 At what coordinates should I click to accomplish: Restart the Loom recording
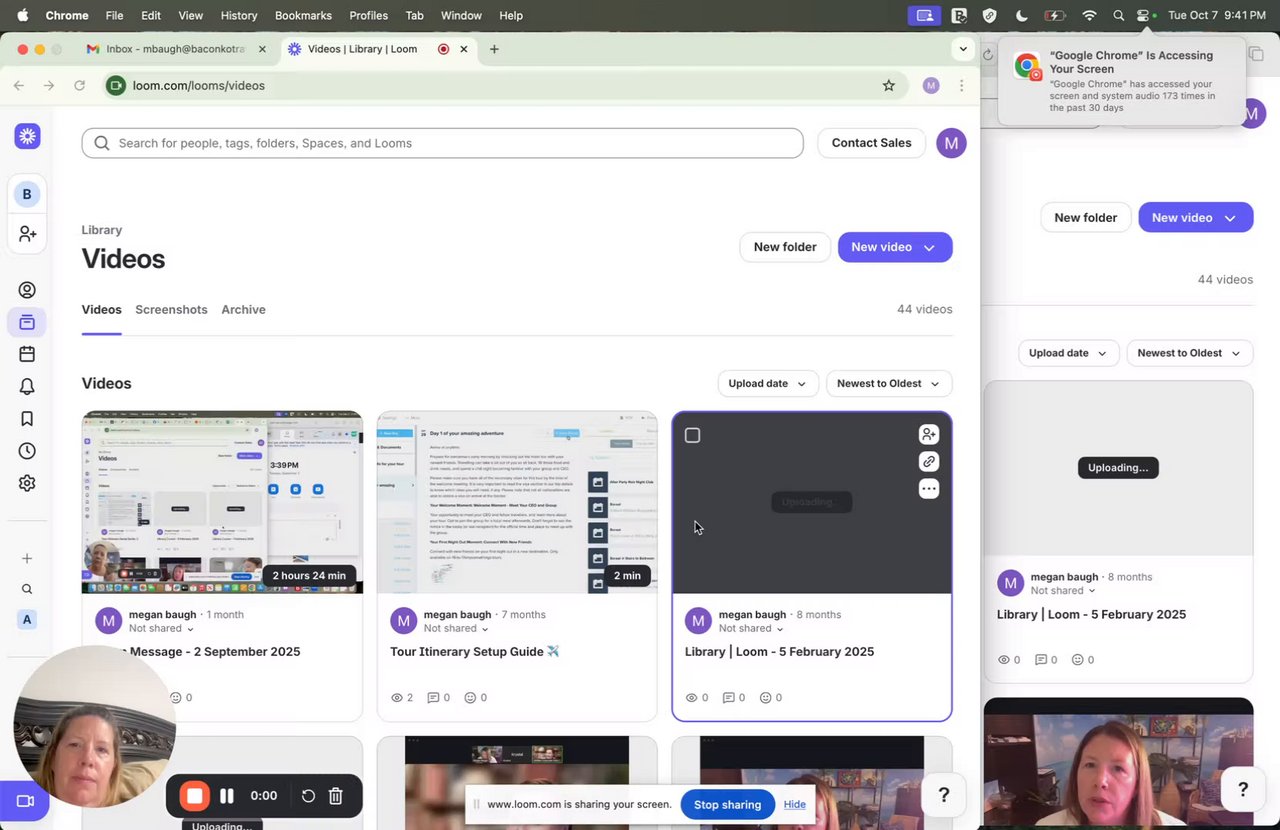pos(308,796)
